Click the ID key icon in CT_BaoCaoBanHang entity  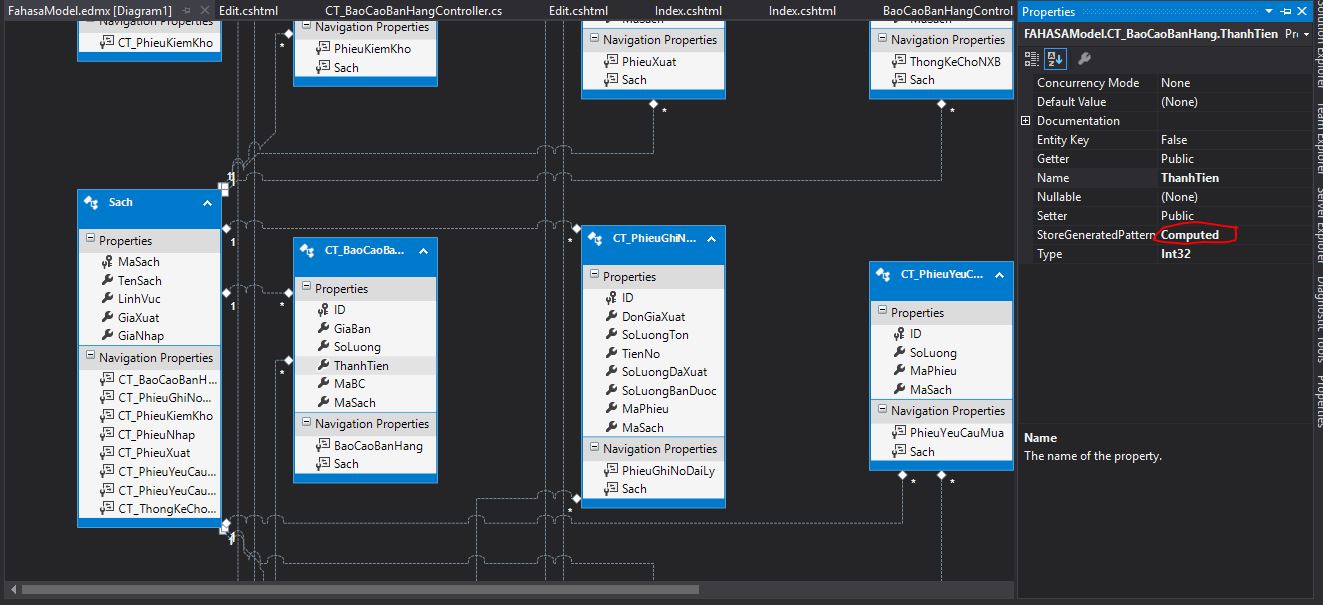pyautogui.click(x=324, y=310)
